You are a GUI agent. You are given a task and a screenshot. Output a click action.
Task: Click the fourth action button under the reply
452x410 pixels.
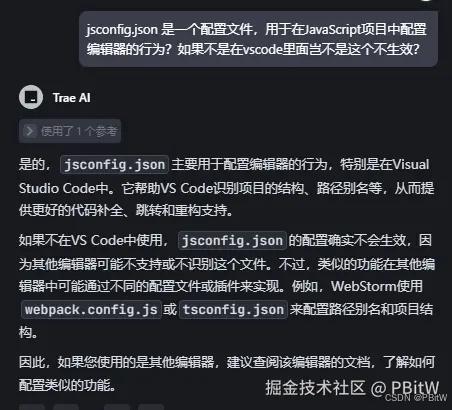(151, 407)
